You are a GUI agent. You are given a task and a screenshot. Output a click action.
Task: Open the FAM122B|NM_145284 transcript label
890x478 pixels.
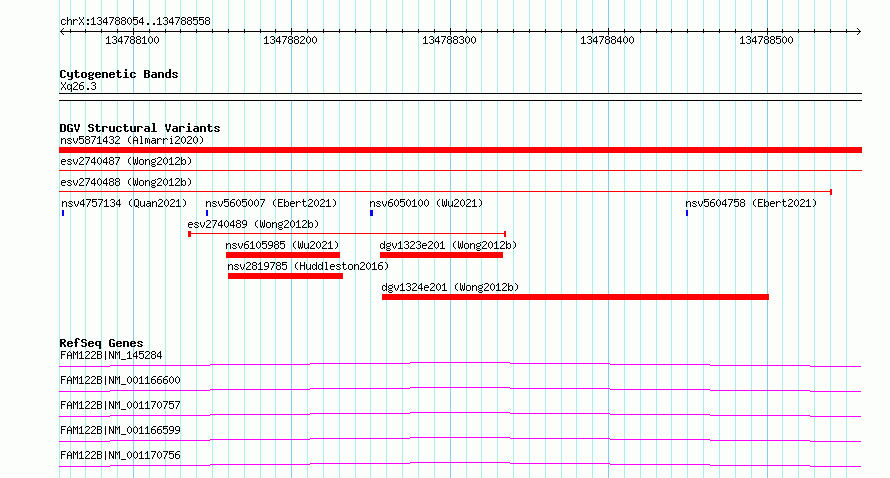coord(111,355)
